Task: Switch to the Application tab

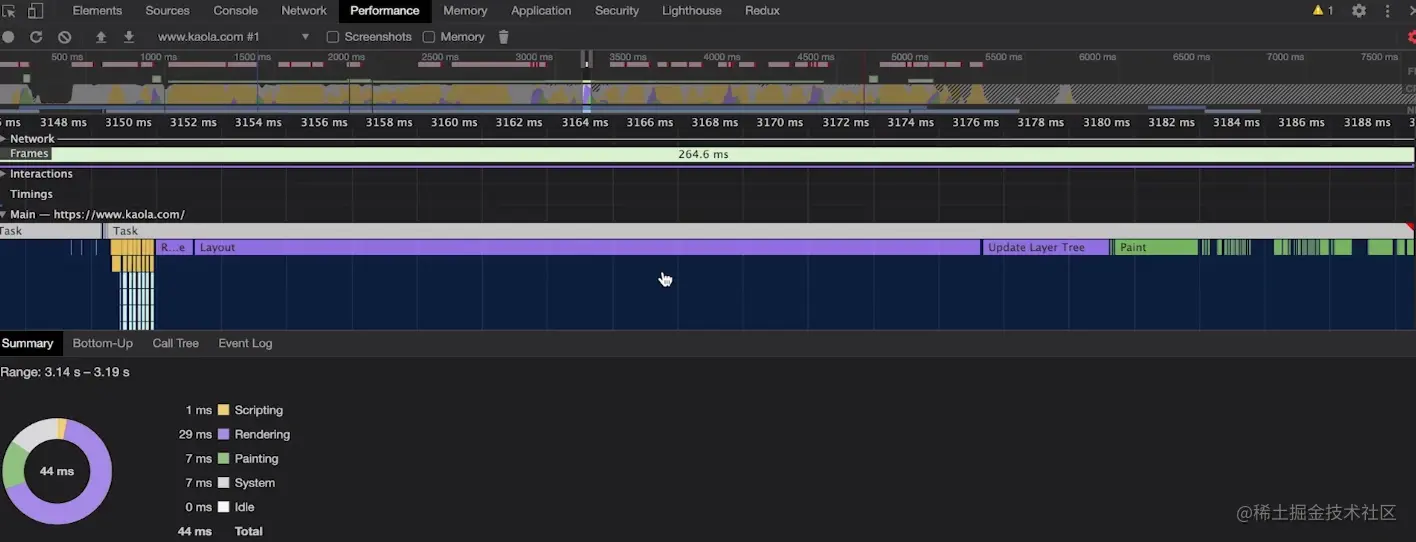Action: click(541, 11)
